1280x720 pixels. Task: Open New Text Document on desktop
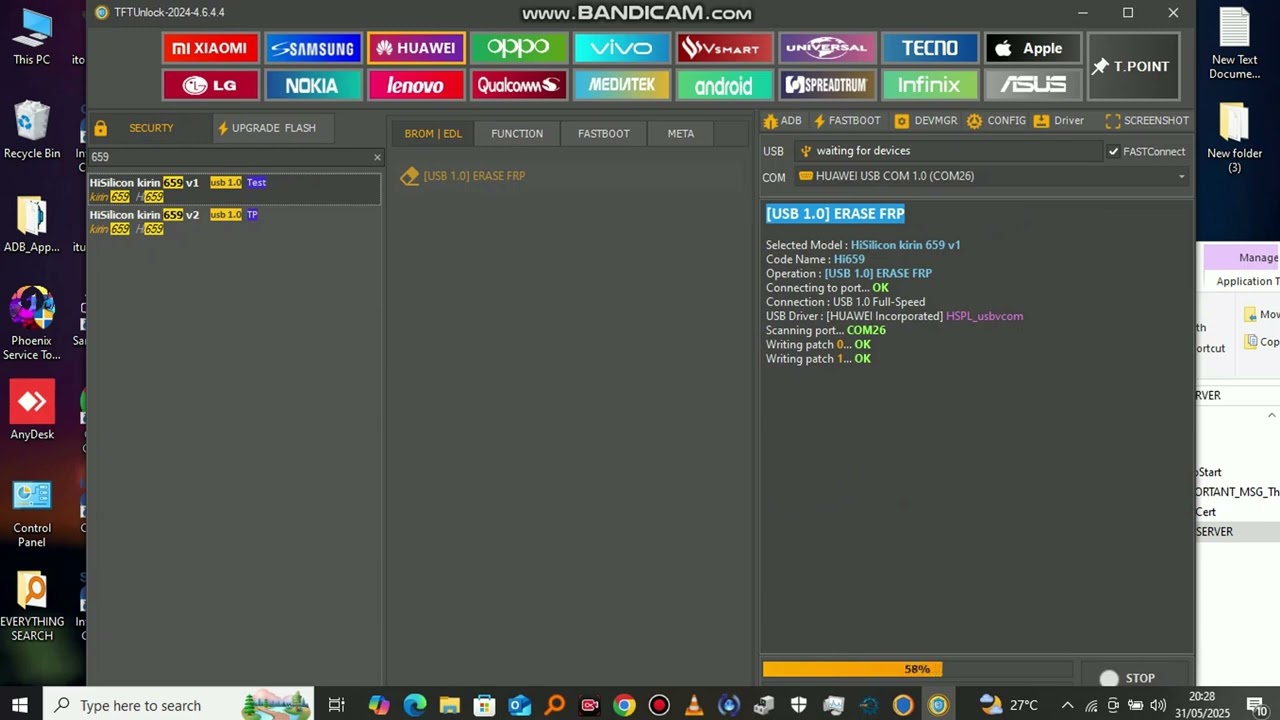(1235, 44)
